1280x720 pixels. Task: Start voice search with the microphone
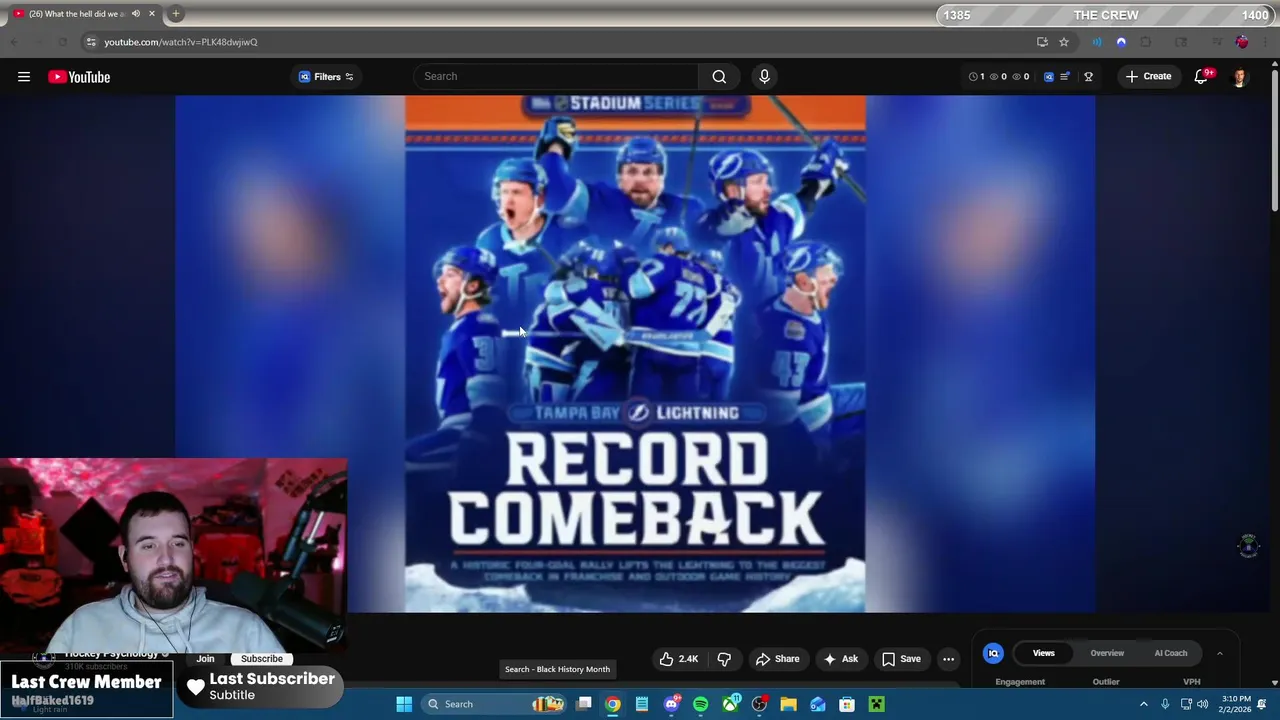pyautogui.click(x=764, y=77)
